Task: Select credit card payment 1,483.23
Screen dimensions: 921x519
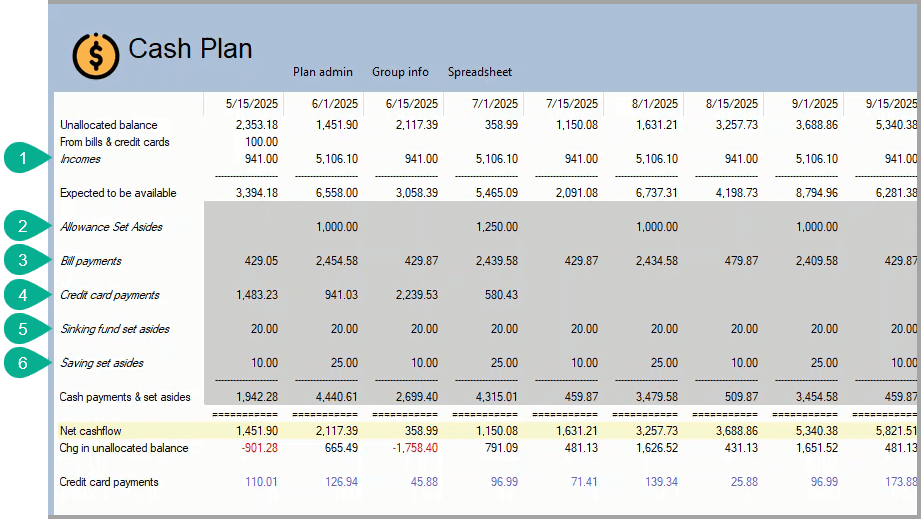Action: [x=257, y=295]
